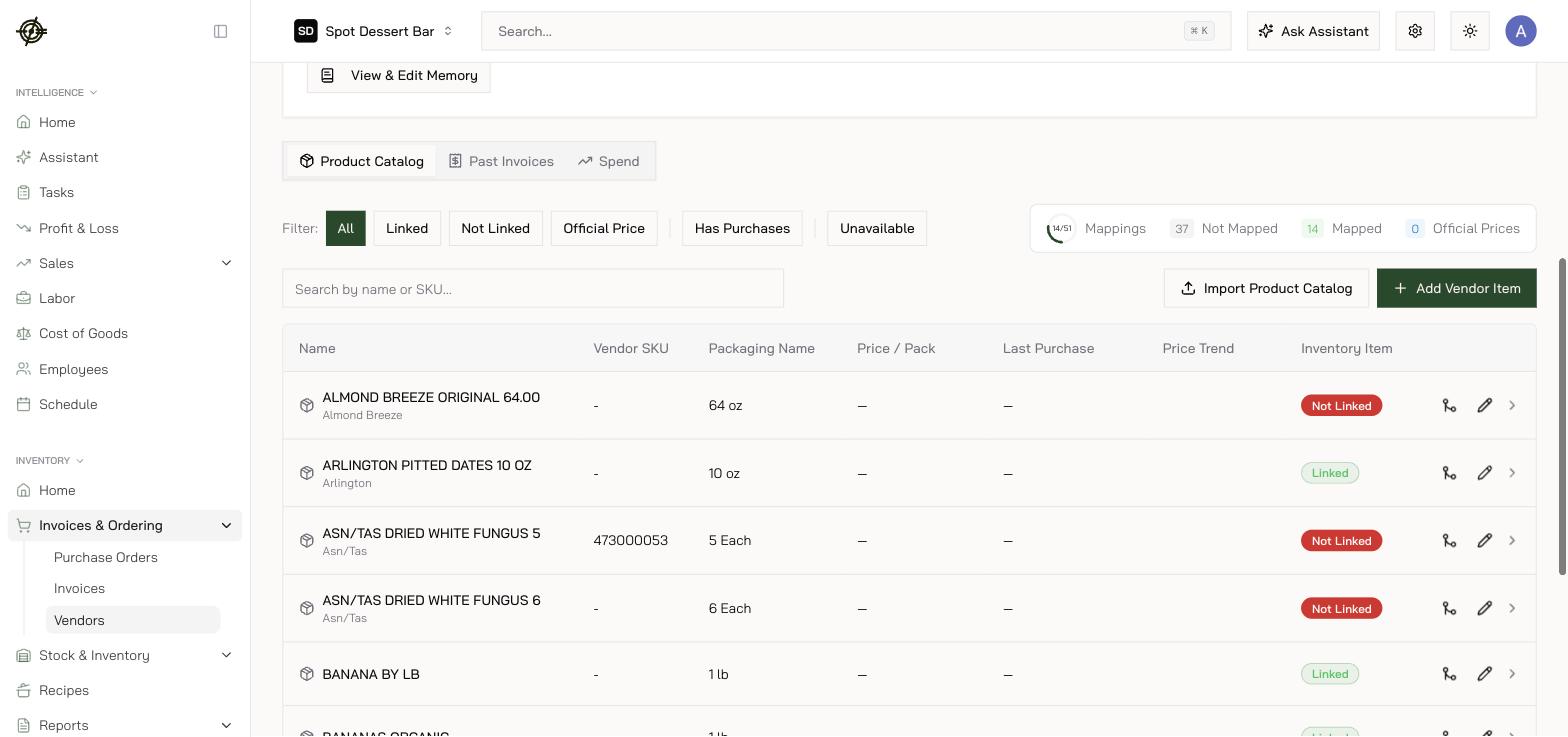Edit BANANA BY LB with pencil icon
The height and width of the screenshot is (737, 1568).
[x=1485, y=674]
